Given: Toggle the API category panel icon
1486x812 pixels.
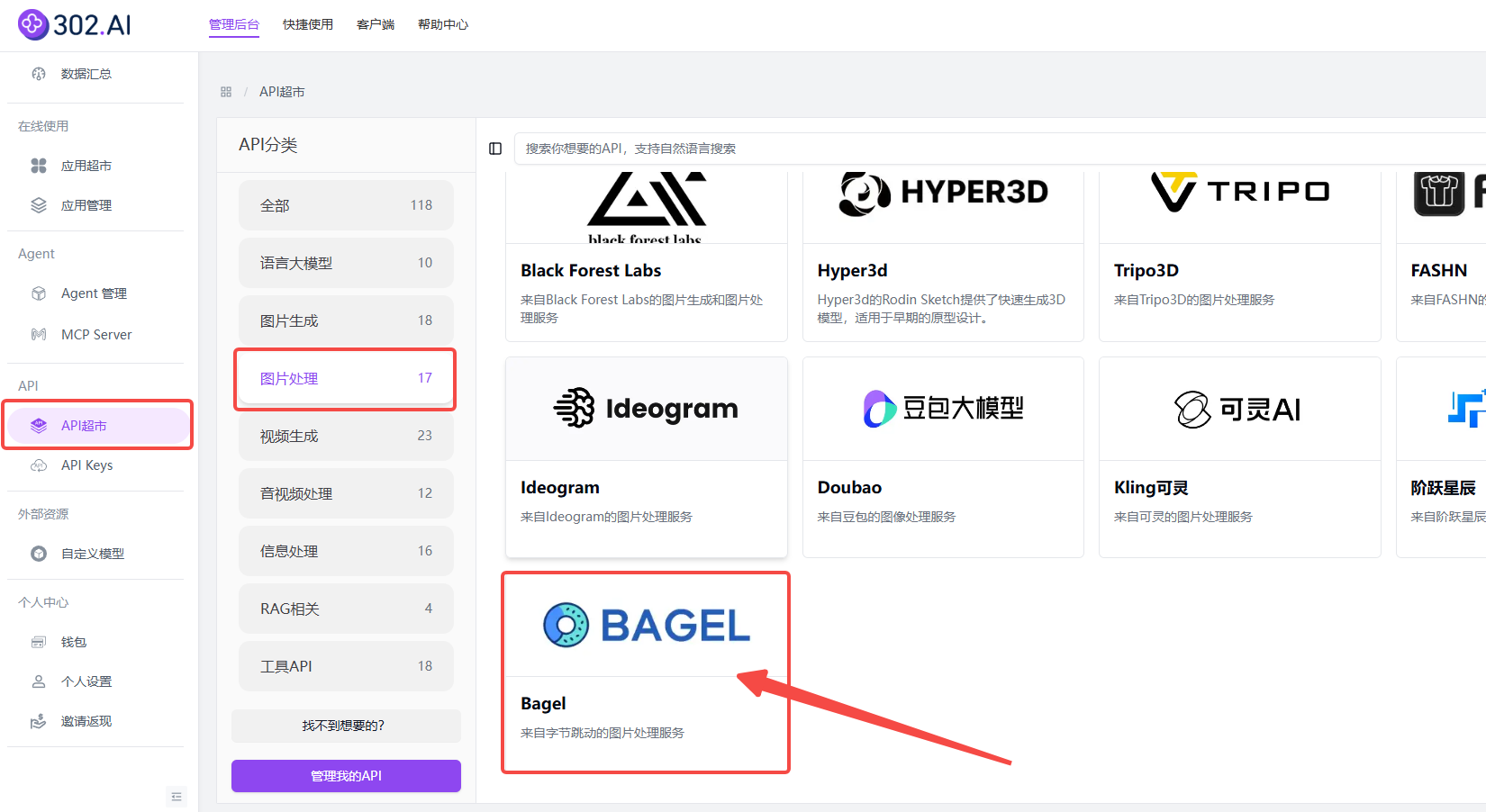Looking at the screenshot, I should [495, 149].
